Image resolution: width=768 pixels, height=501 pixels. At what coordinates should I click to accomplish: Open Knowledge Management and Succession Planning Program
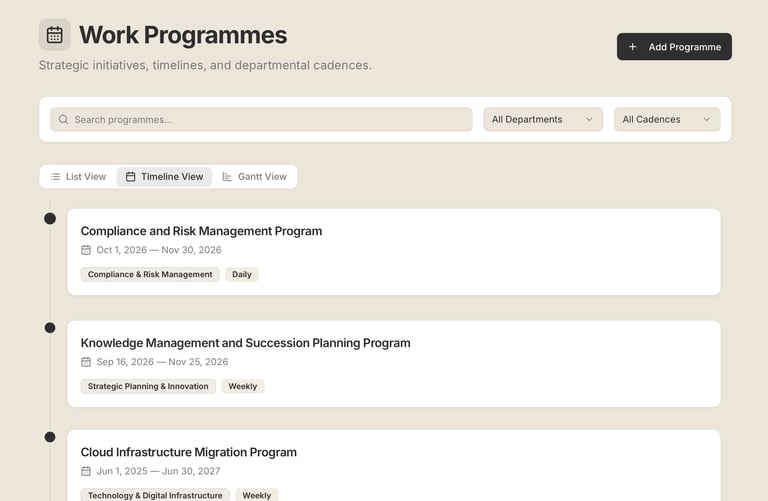[x=245, y=343]
